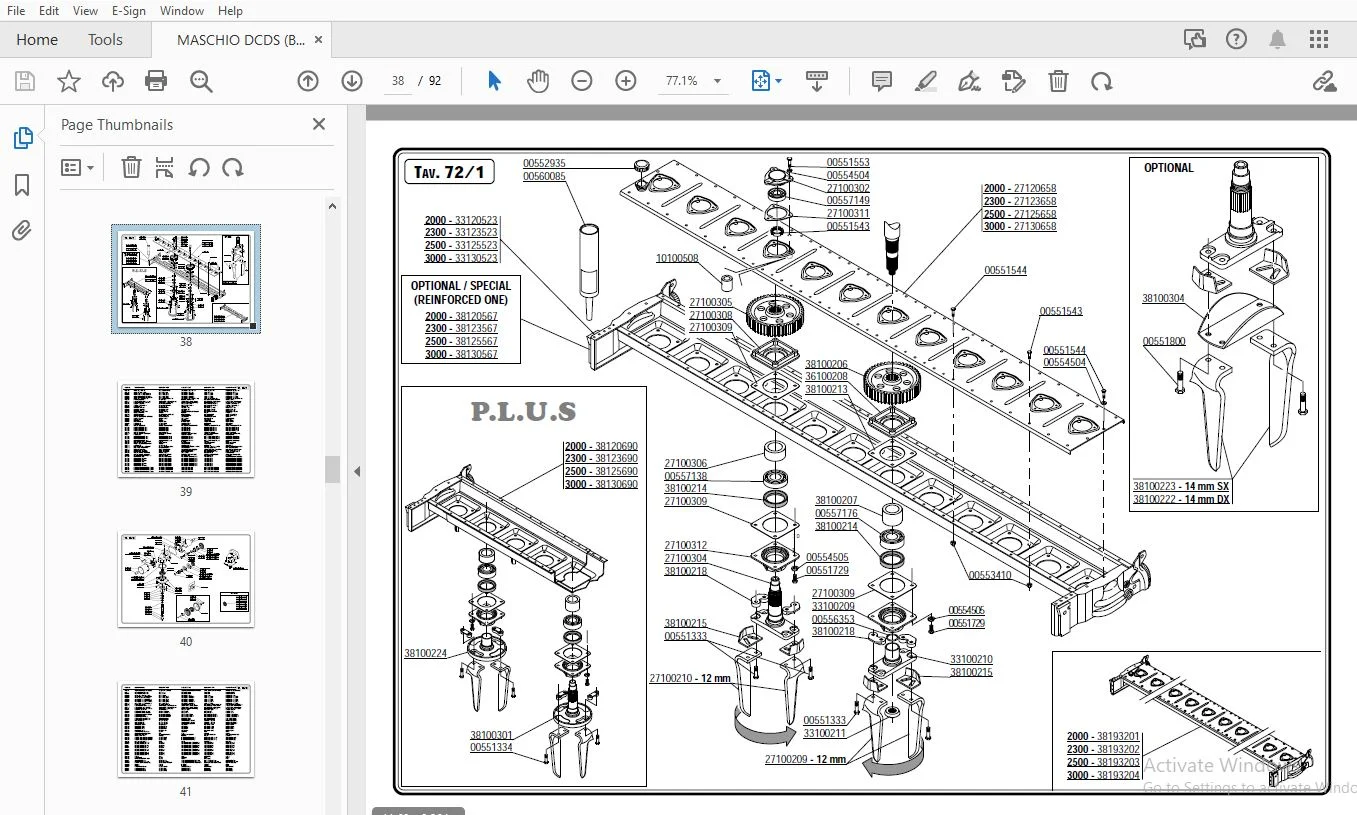Open the File menu
1357x815 pixels.
point(16,11)
